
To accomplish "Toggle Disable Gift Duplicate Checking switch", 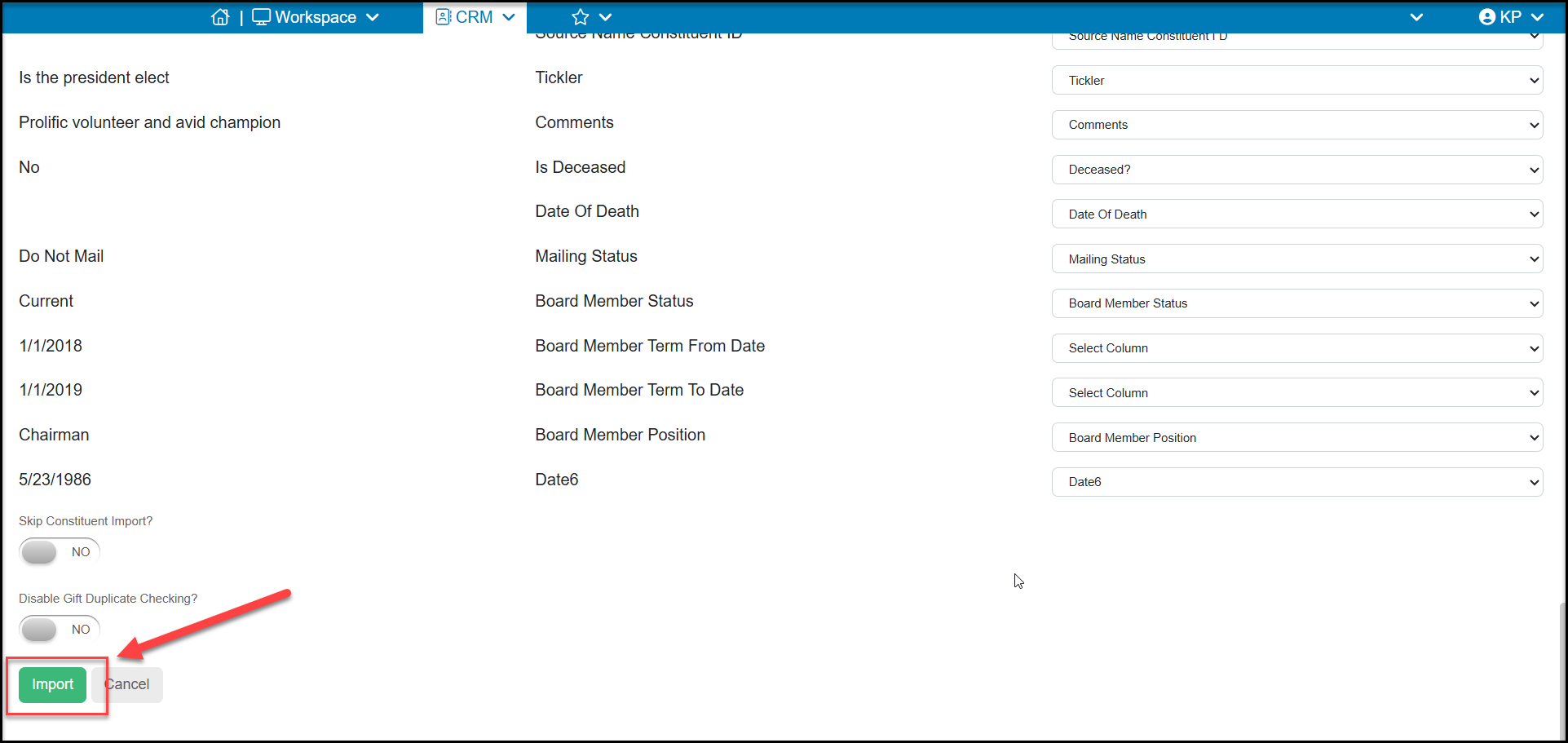I will (60, 630).
